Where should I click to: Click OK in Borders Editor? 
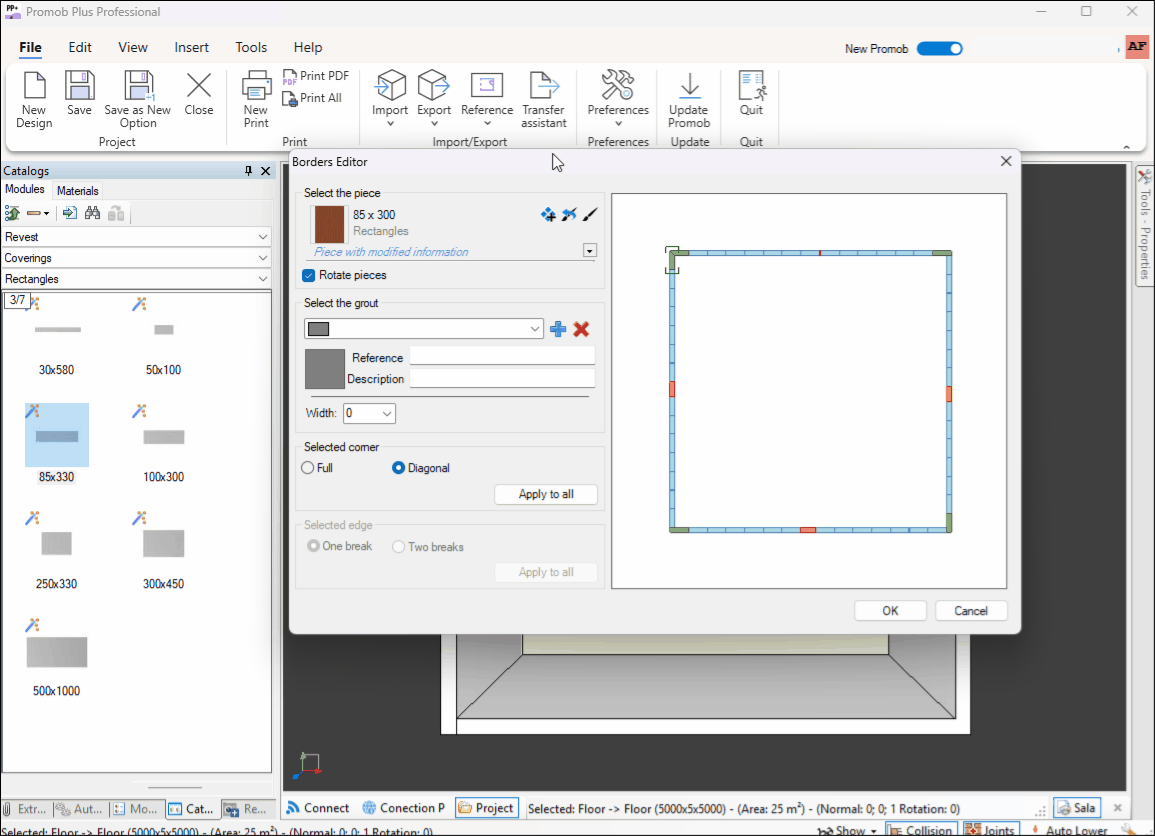pyautogui.click(x=890, y=611)
